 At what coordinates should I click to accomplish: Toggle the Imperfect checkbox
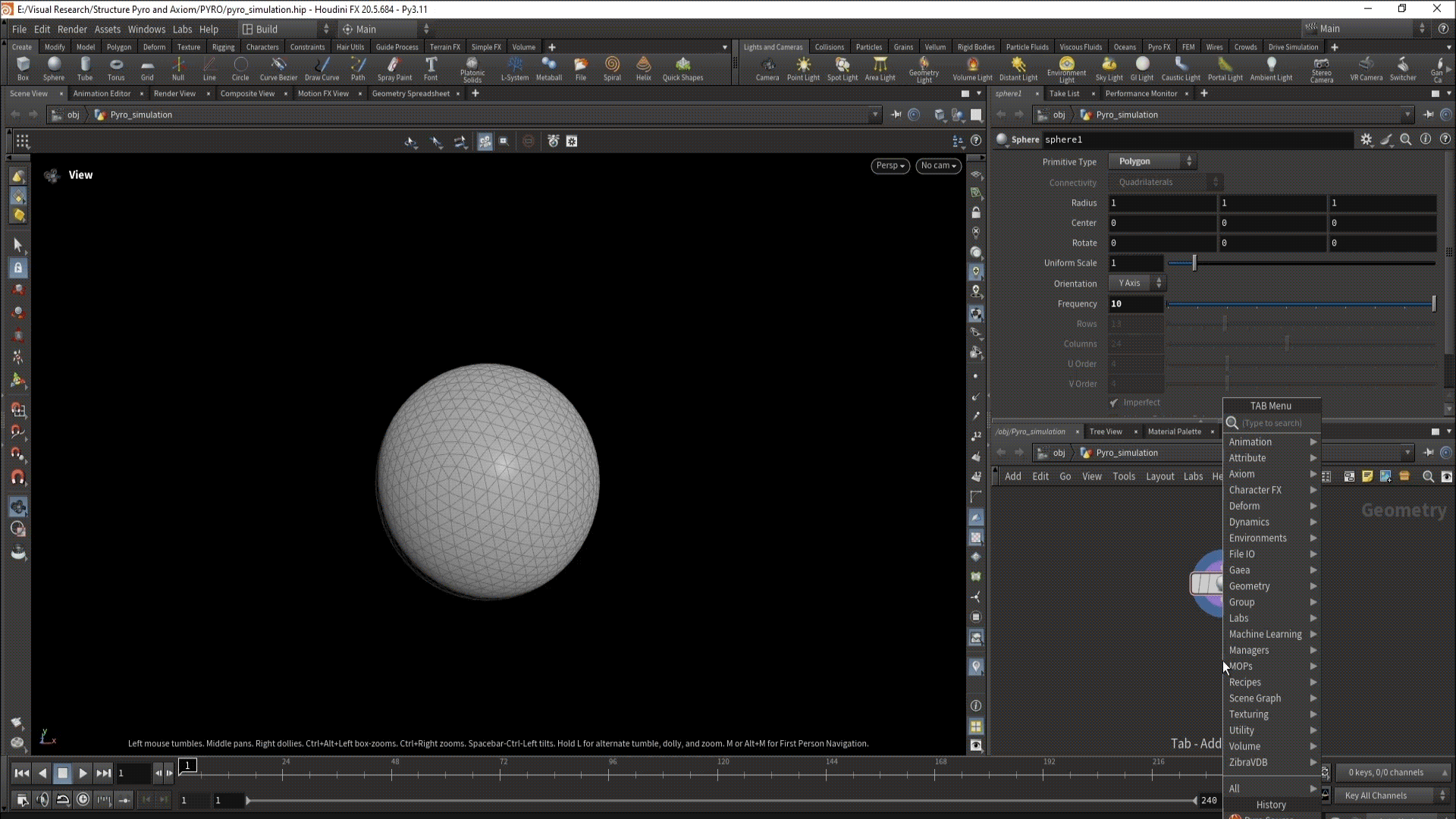(1114, 403)
